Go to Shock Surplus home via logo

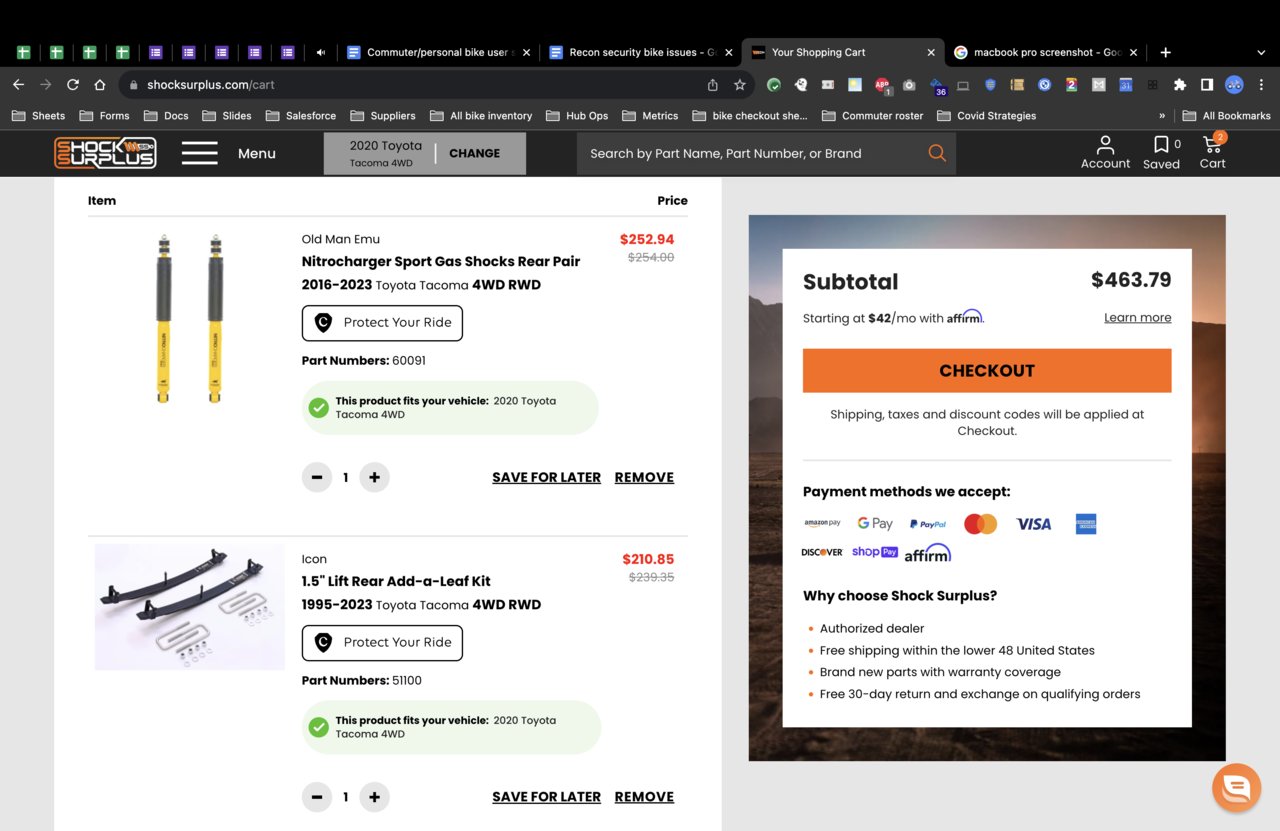tap(105, 153)
